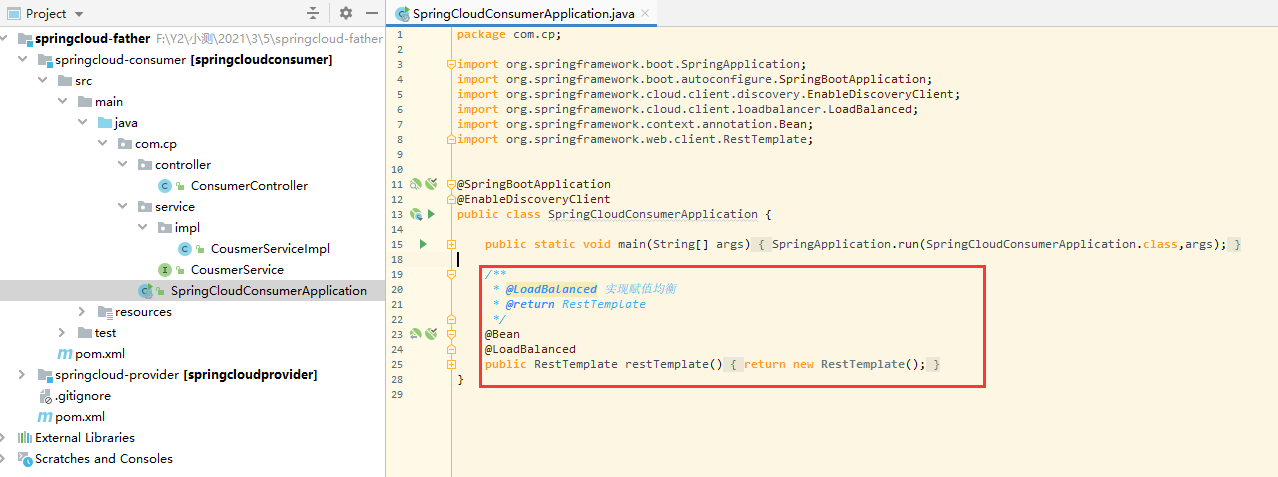Close the SpringCloudConsumerApplication.java tab
Viewport: 1278px width, 477px height.
[x=646, y=14]
